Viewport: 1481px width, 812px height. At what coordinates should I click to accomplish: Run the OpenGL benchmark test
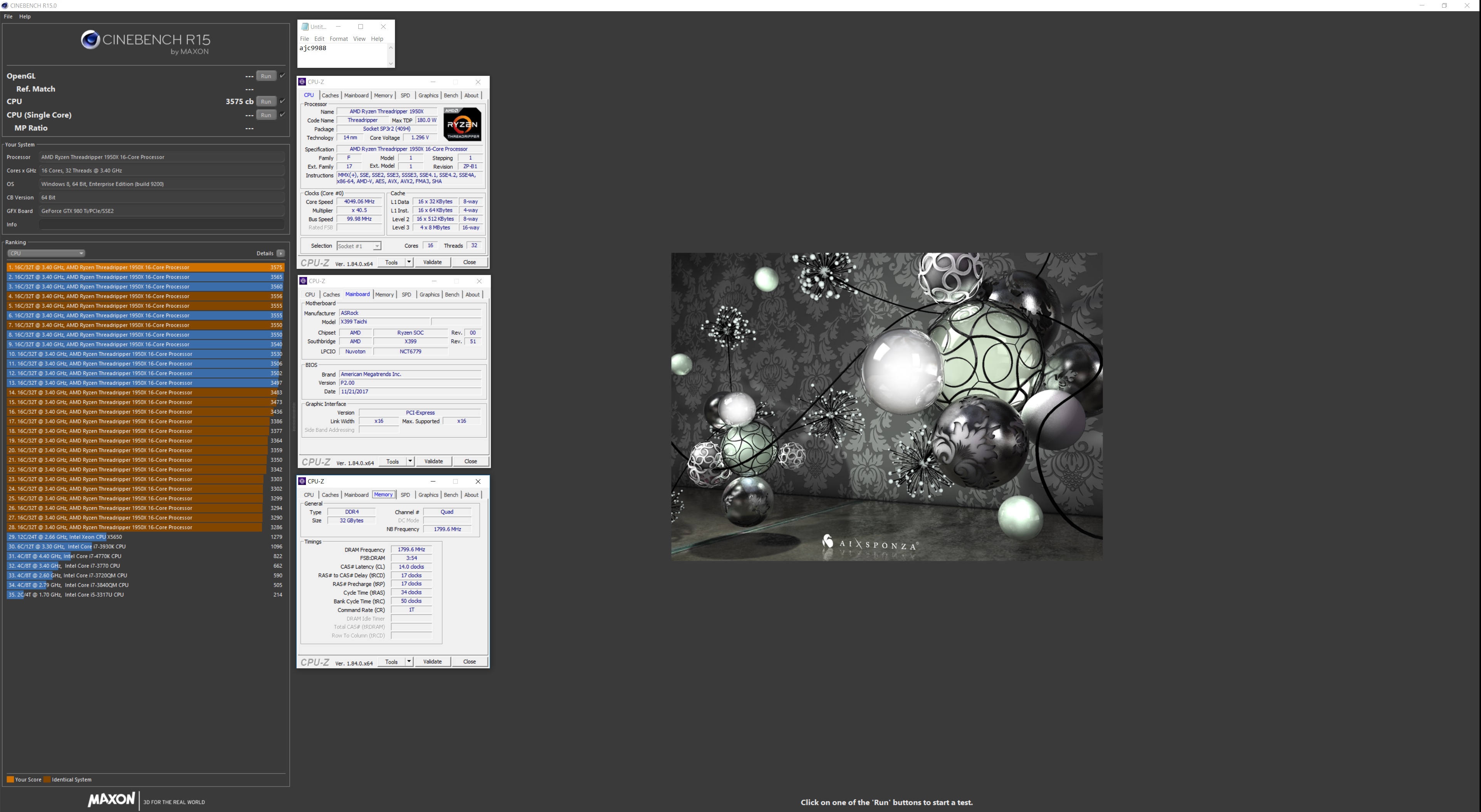tap(265, 76)
